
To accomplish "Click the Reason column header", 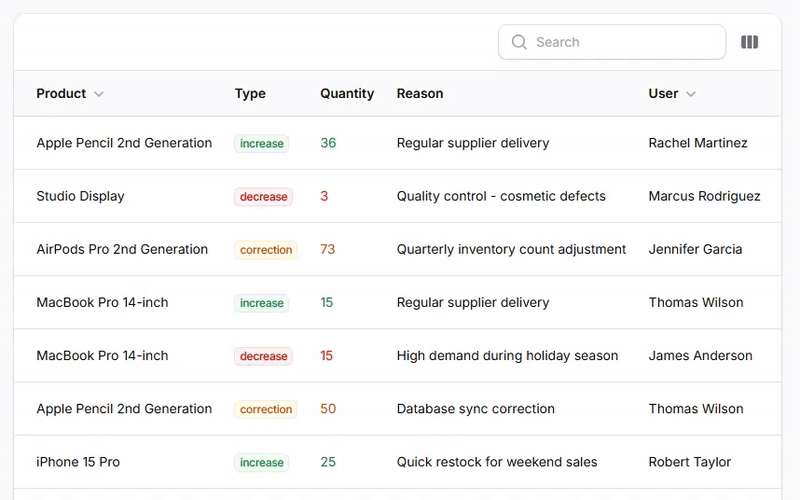I will tap(420, 93).
